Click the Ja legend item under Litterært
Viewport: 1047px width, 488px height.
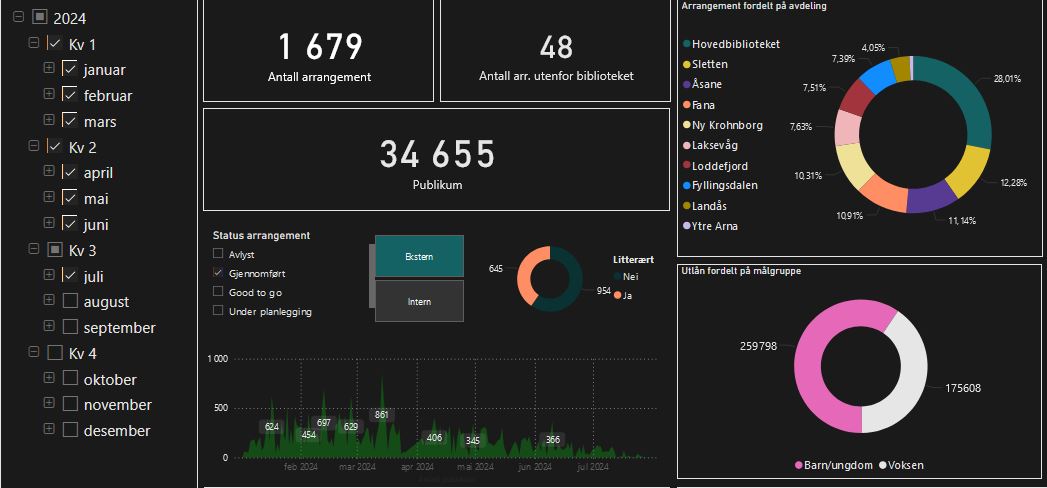point(622,295)
